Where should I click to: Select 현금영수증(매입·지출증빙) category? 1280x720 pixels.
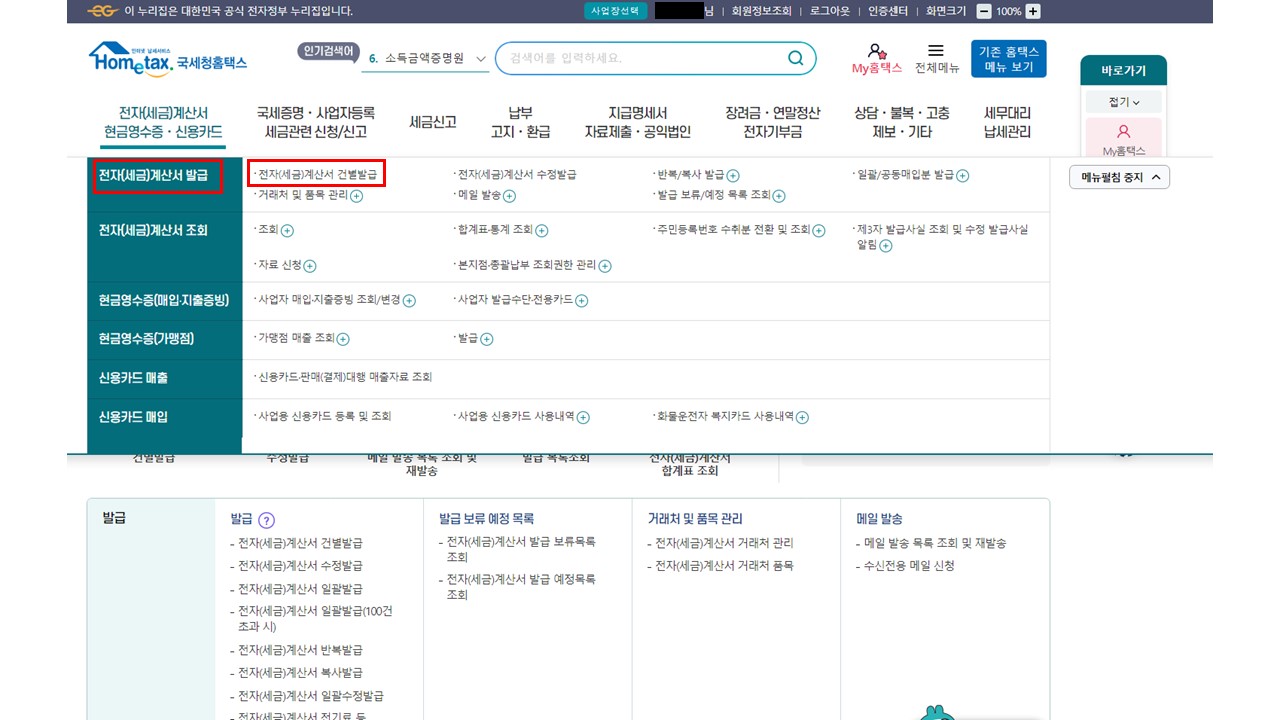[165, 301]
